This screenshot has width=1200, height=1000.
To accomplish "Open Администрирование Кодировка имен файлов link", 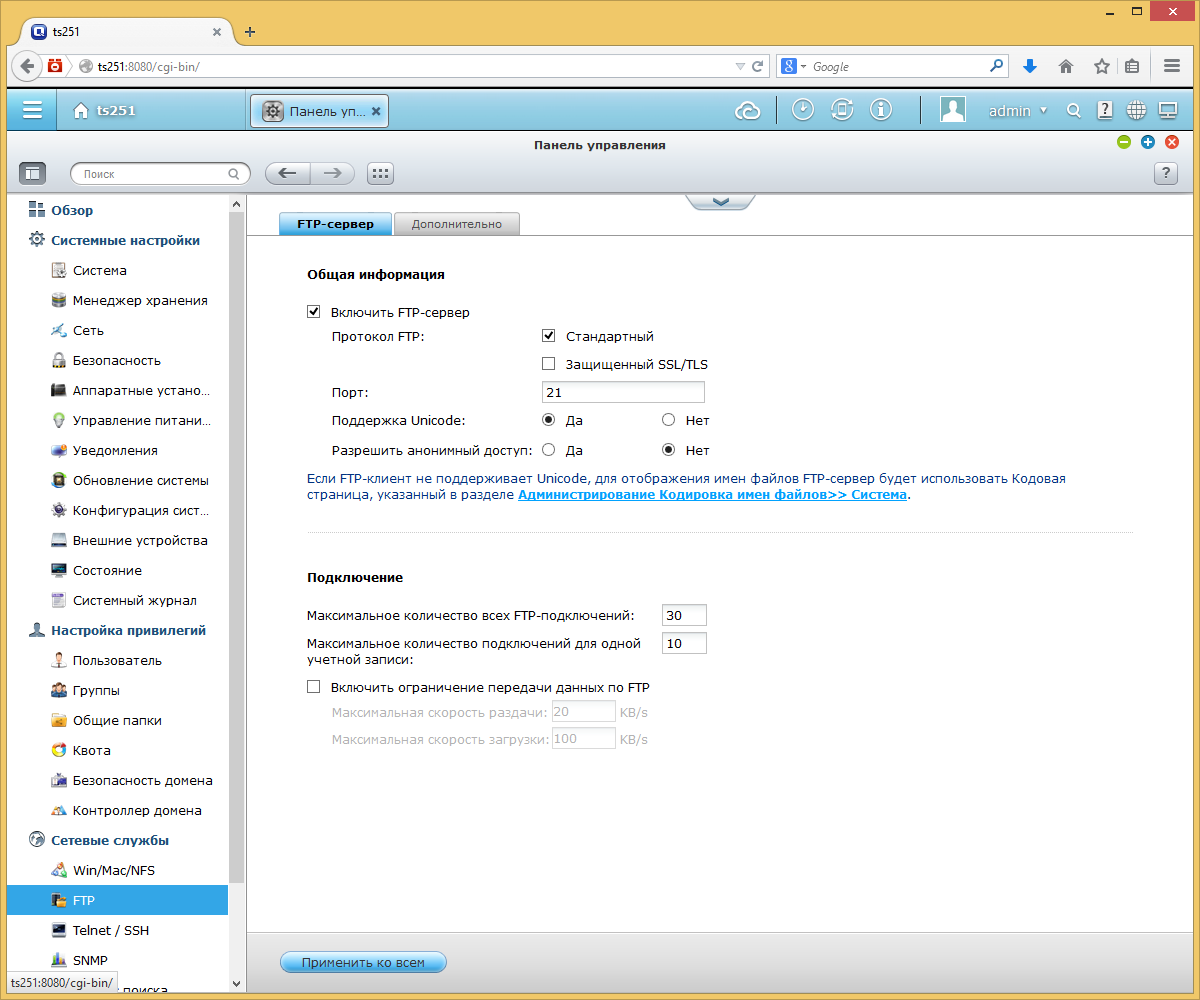I will pos(712,494).
